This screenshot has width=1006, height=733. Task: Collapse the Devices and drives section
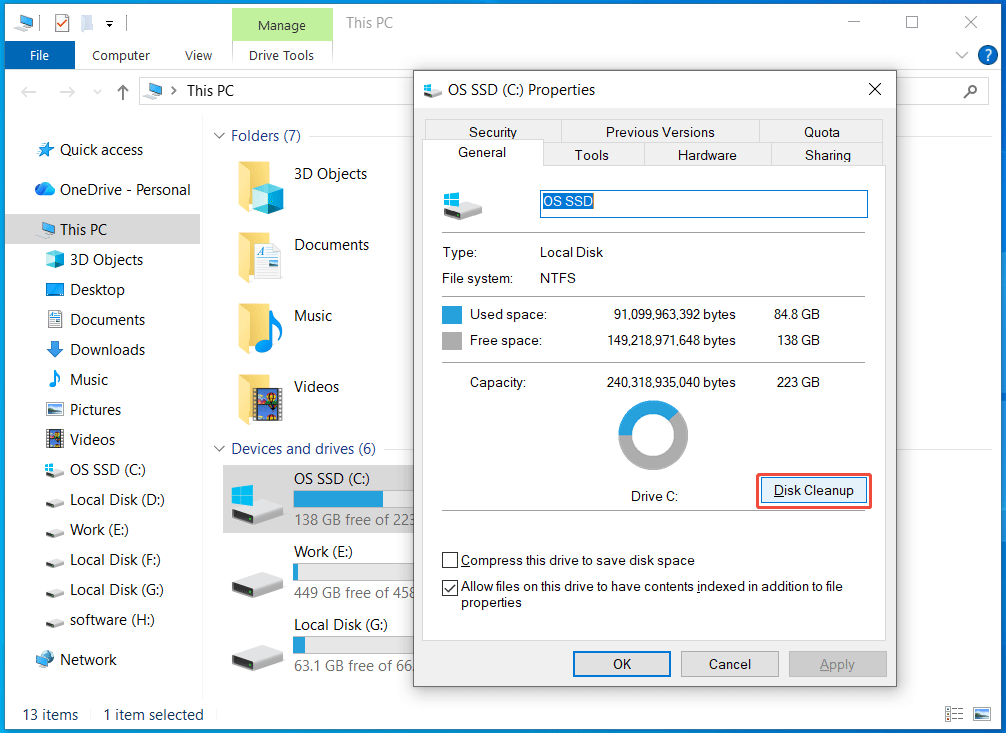(219, 449)
